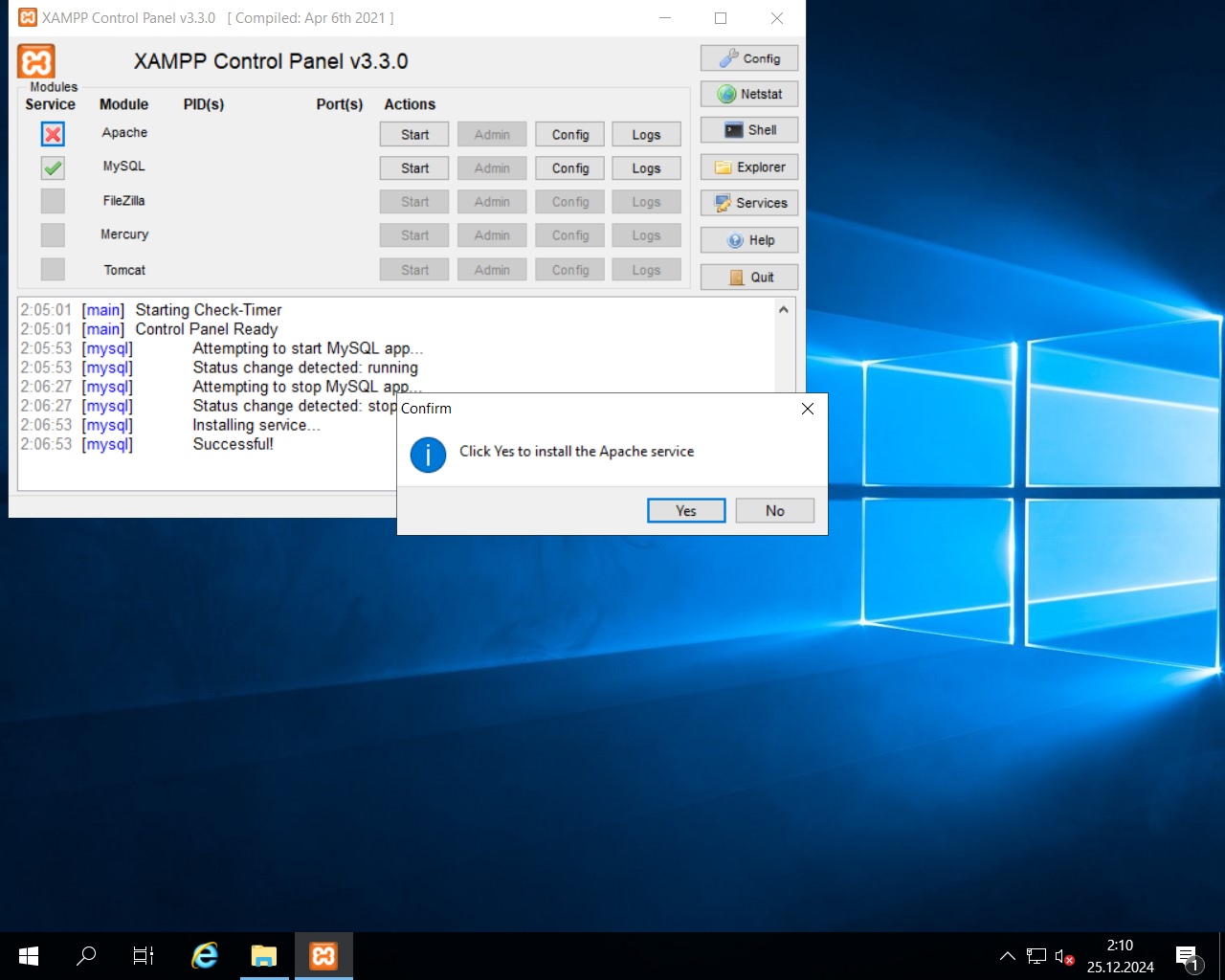This screenshot has width=1225, height=980.
Task: Open the XAMPP folder via Explorer icon
Action: tap(749, 167)
